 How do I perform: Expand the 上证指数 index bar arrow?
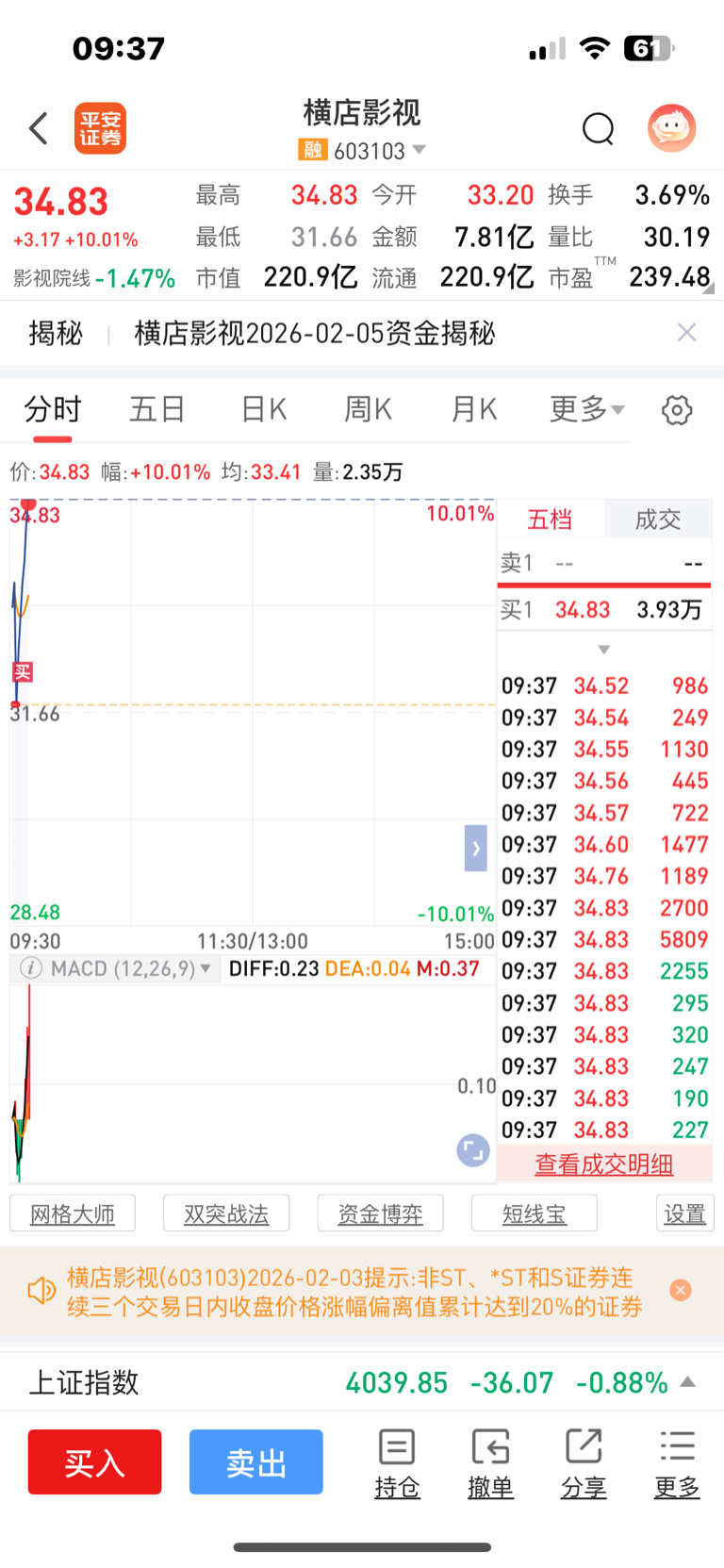tap(688, 1382)
